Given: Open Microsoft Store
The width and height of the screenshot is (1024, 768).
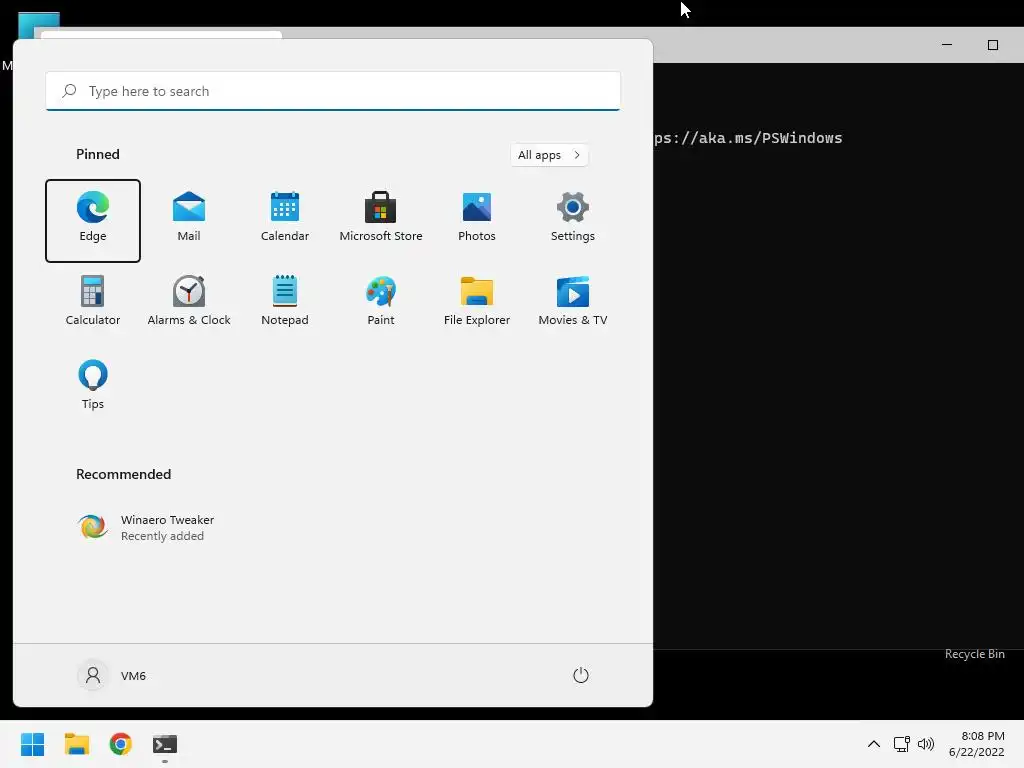Looking at the screenshot, I should pos(381,221).
